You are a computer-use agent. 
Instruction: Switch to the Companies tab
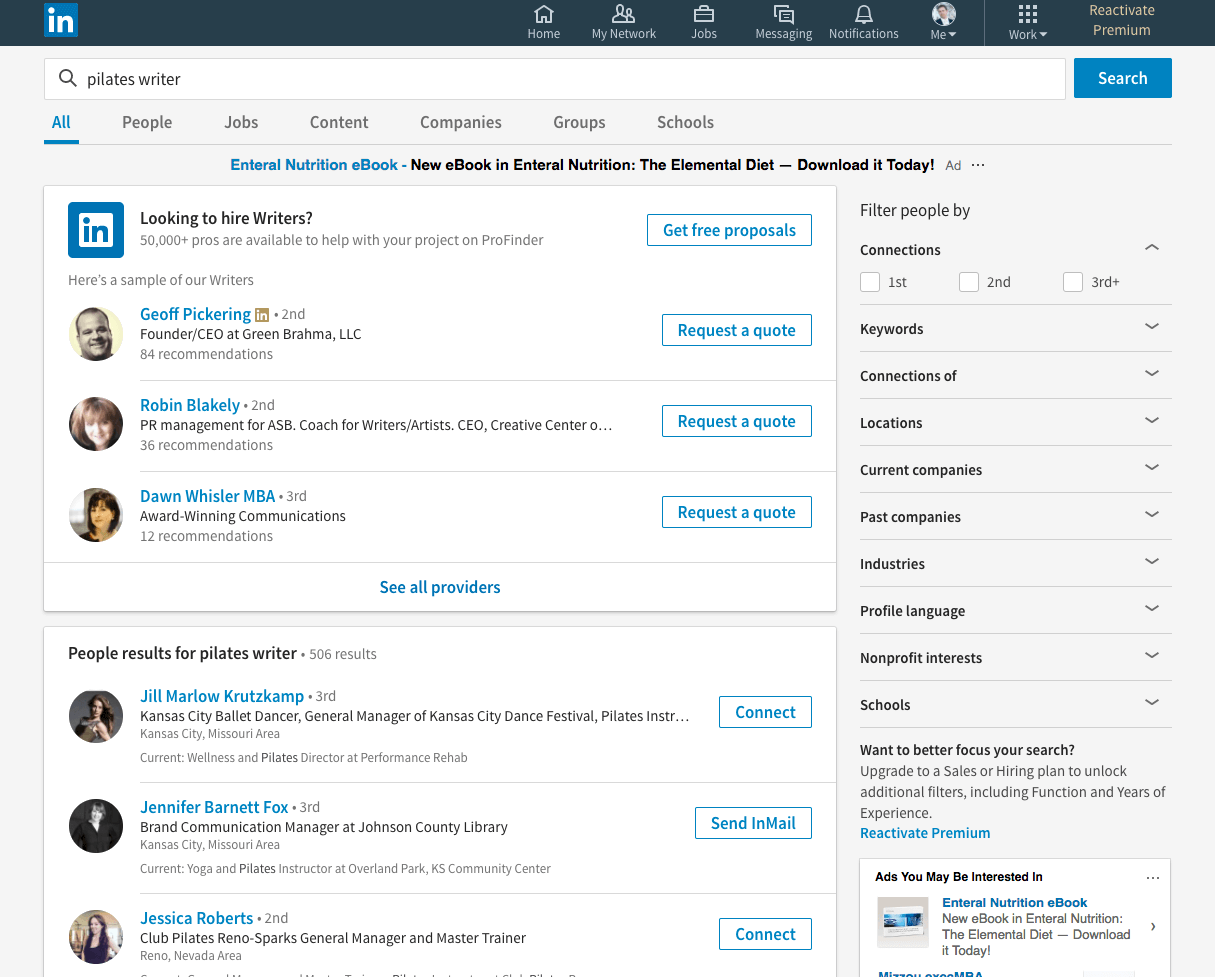[461, 122]
